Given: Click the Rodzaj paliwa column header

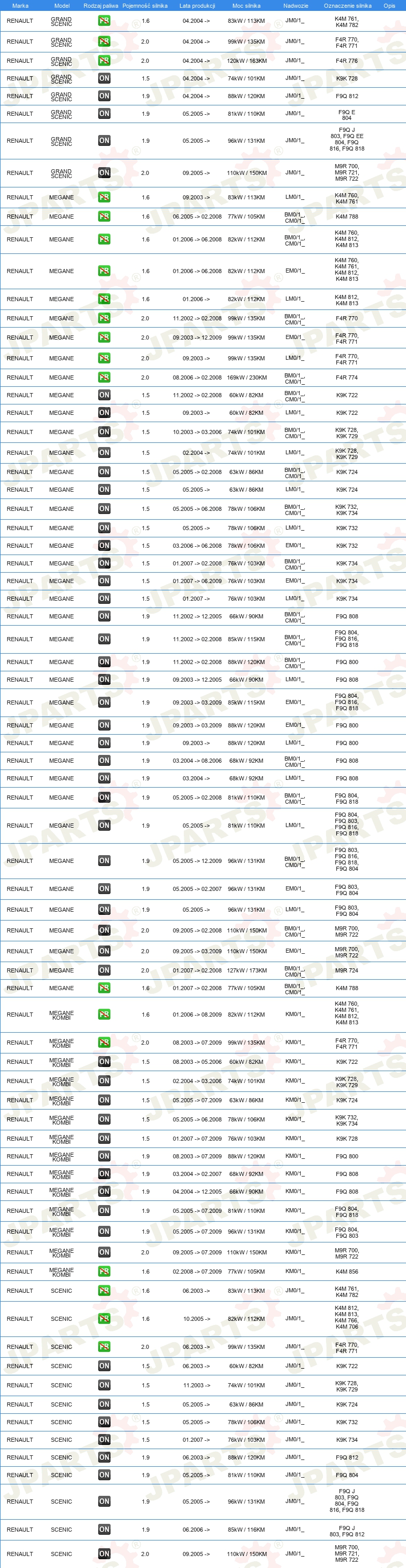Looking at the screenshot, I should (x=101, y=6).
